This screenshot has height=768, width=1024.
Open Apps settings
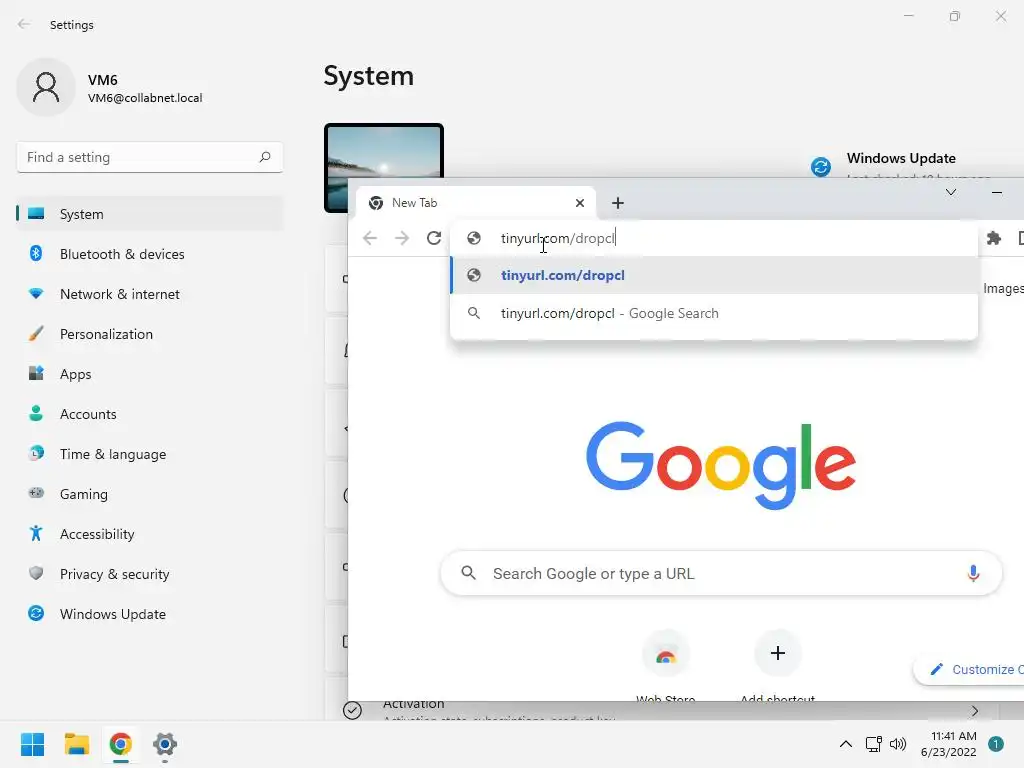pos(150,374)
